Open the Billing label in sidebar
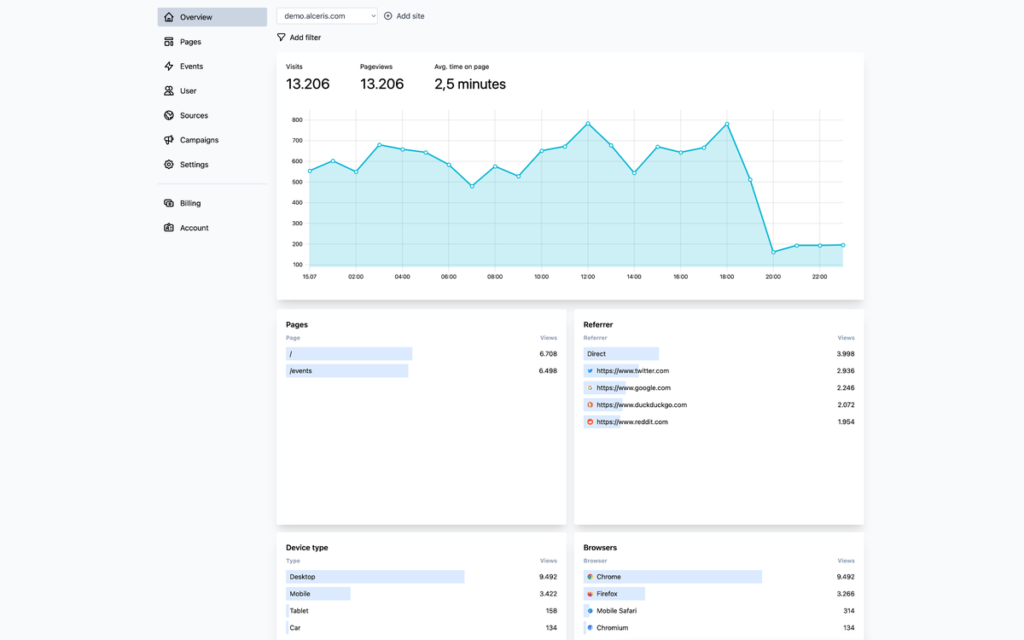The image size is (1024, 640). (190, 203)
